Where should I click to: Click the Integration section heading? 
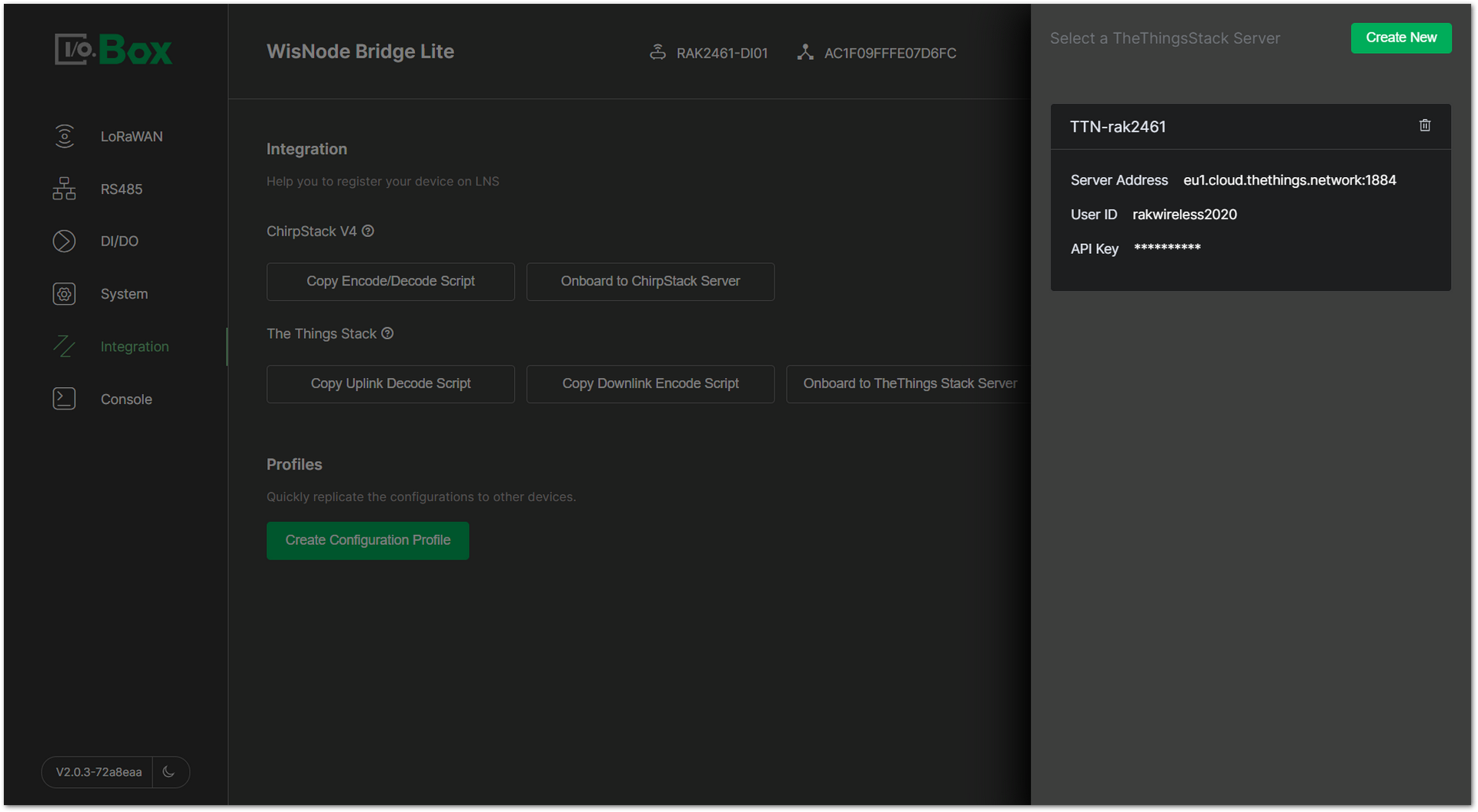click(x=306, y=149)
